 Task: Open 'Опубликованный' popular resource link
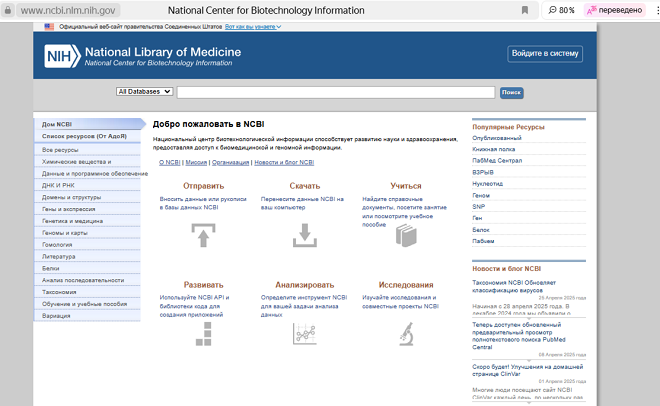[x=497, y=138]
